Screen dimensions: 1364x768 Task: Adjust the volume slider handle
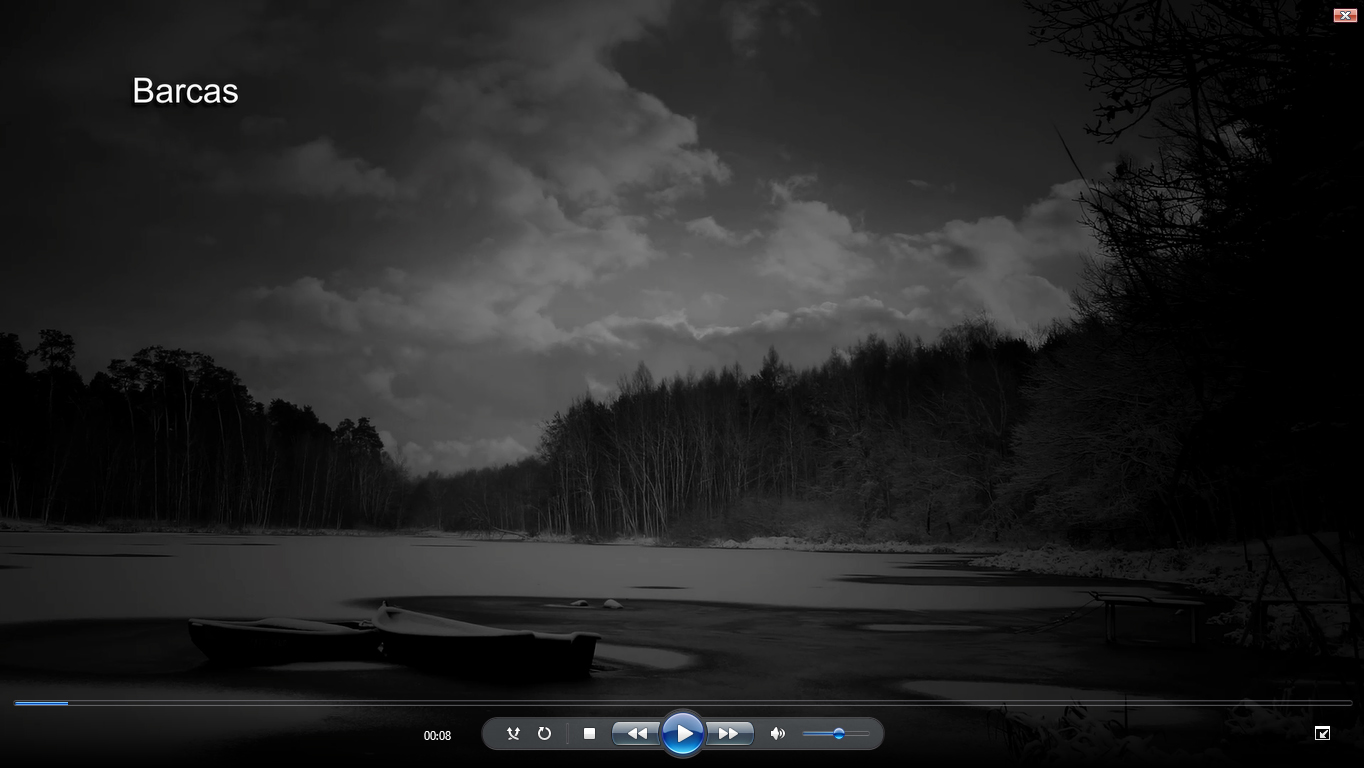[x=839, y=734]
